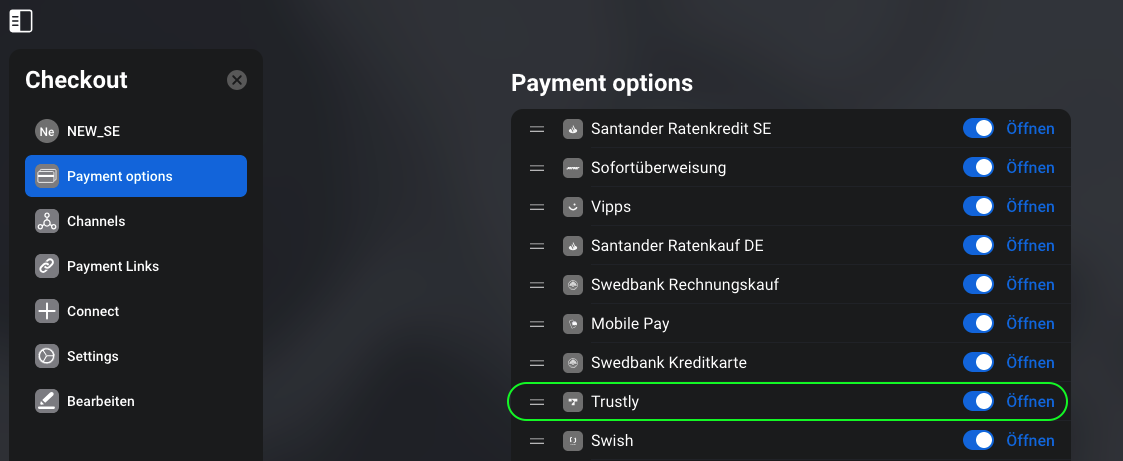The height and width of the screenshot is (461, 1123).
Task: Click the Swedbank Rechnungskauf logo icon
Action: 573,285
